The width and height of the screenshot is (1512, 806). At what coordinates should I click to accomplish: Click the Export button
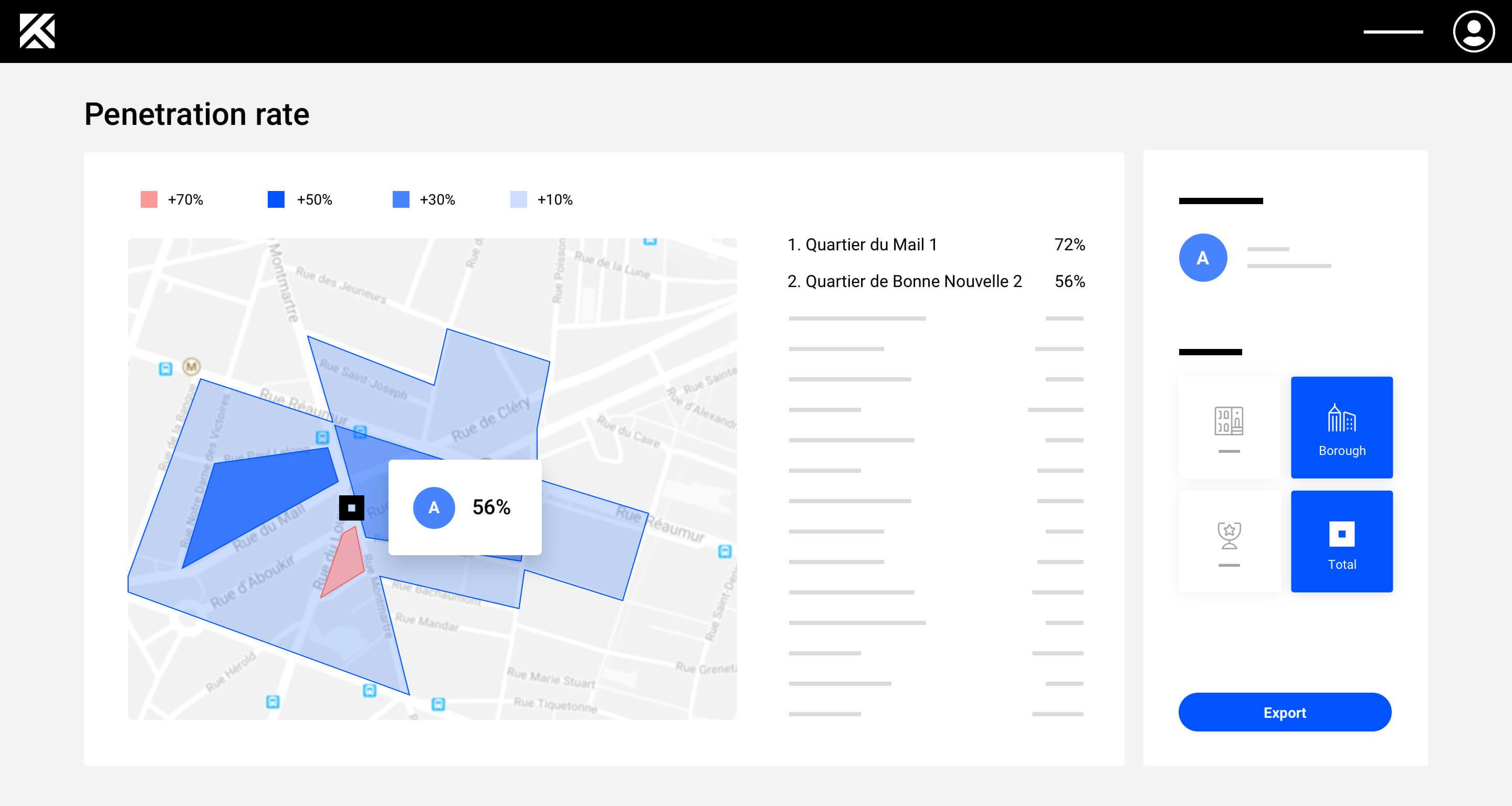(x=1284, y=712)
